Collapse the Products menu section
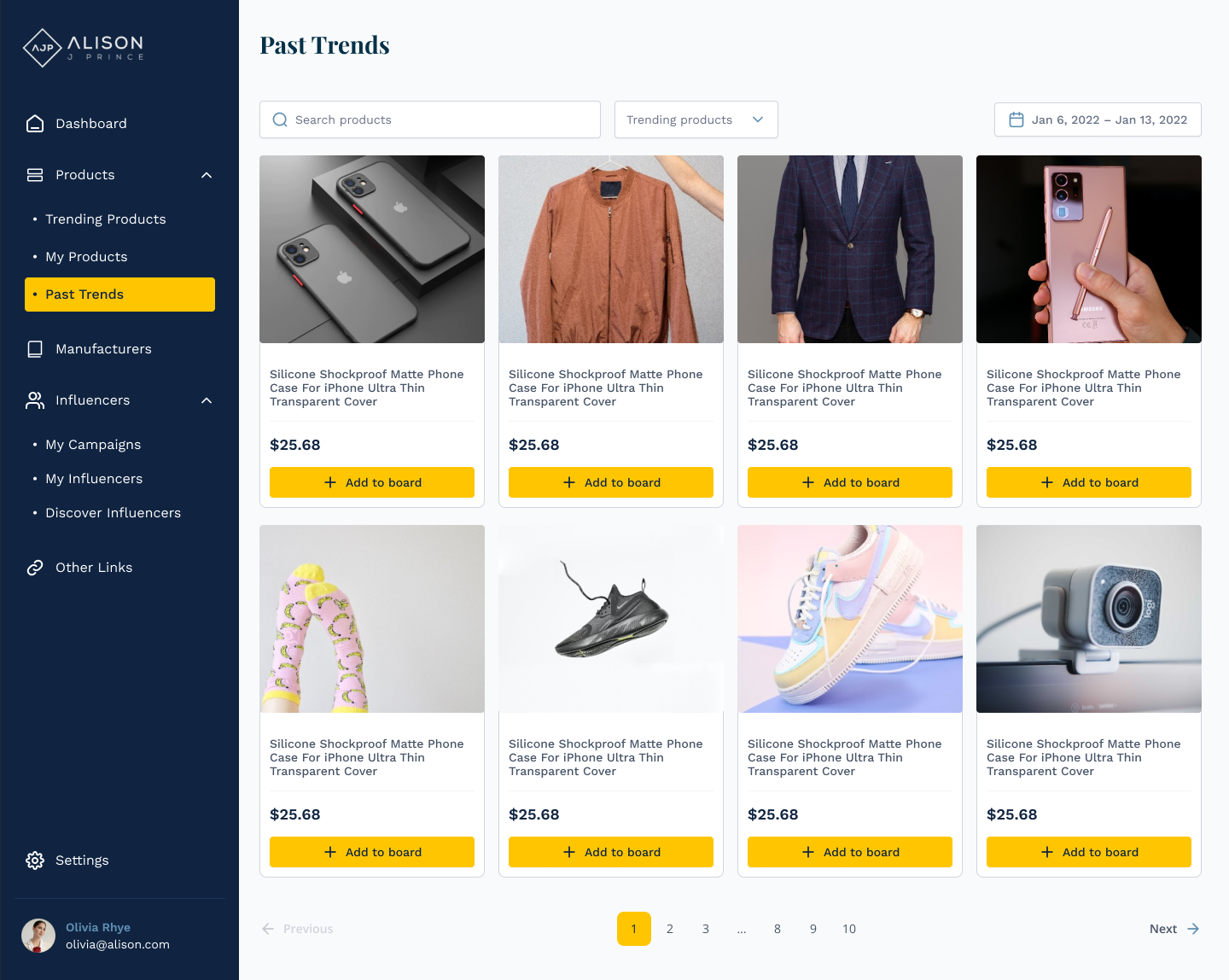The height and width of the screenshot is (980, 1229). pos(207,175)
